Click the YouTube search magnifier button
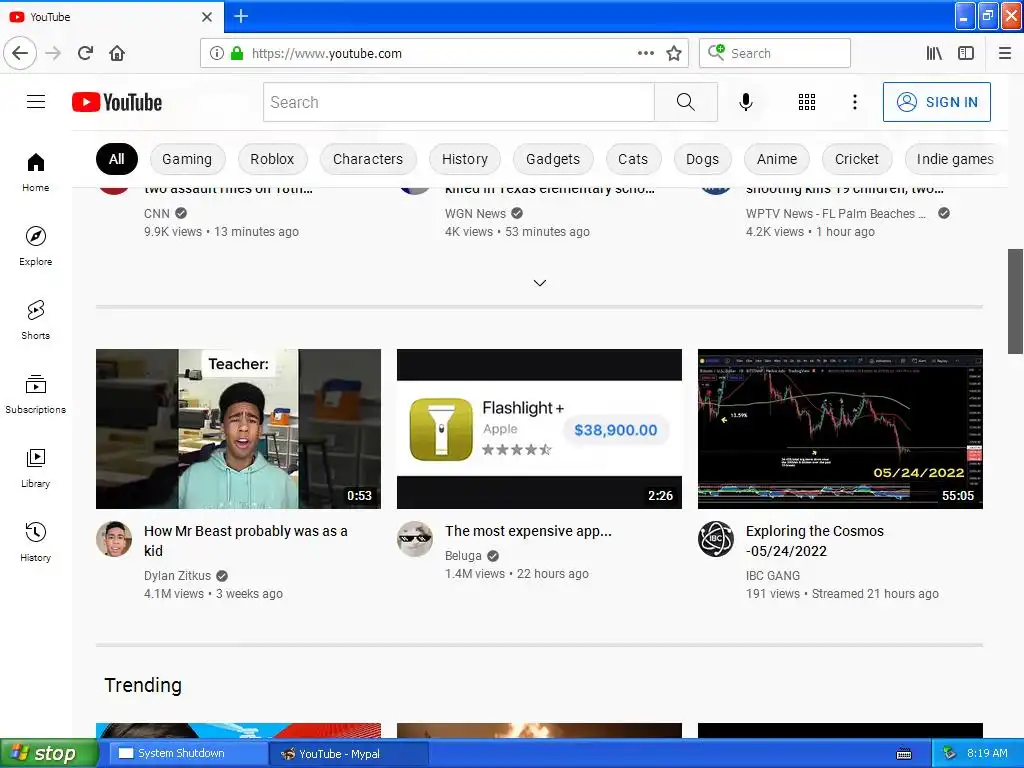This screenshot has height=768, width=1024. point(686,102)
